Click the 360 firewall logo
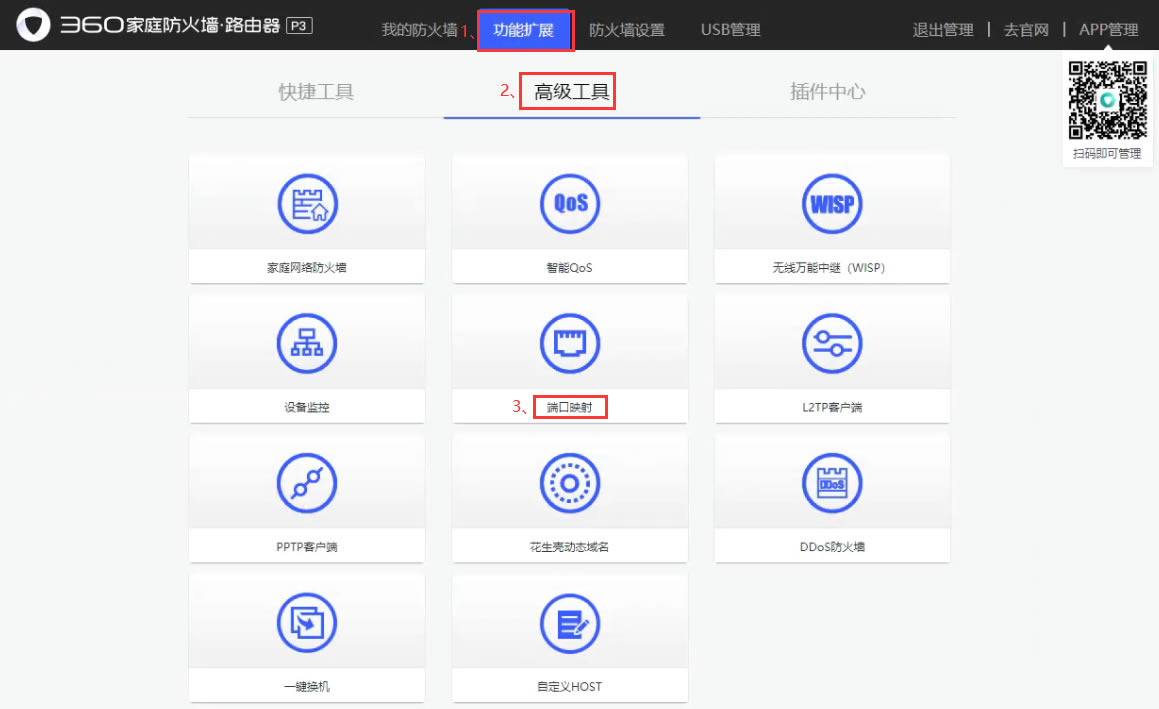Screen dimensions: 1159x709 (33, 23)
